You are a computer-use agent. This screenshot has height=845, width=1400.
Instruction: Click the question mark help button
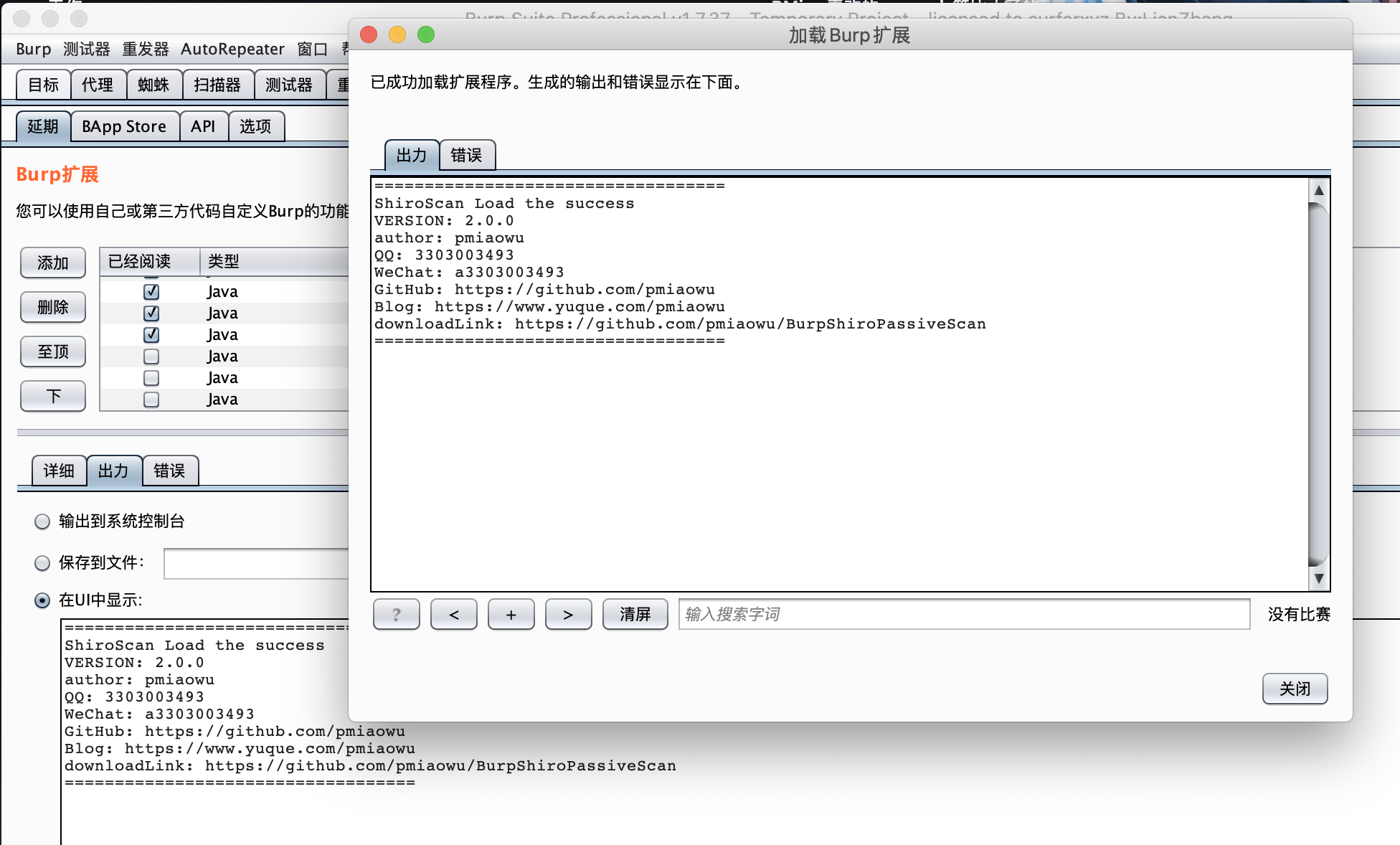click(x=396, y=614)
